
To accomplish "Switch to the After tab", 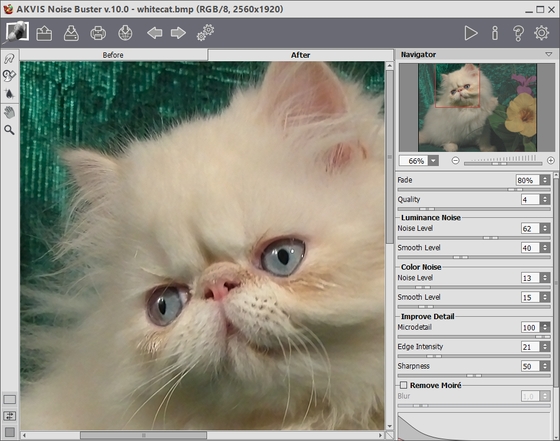I will [300, 55].
